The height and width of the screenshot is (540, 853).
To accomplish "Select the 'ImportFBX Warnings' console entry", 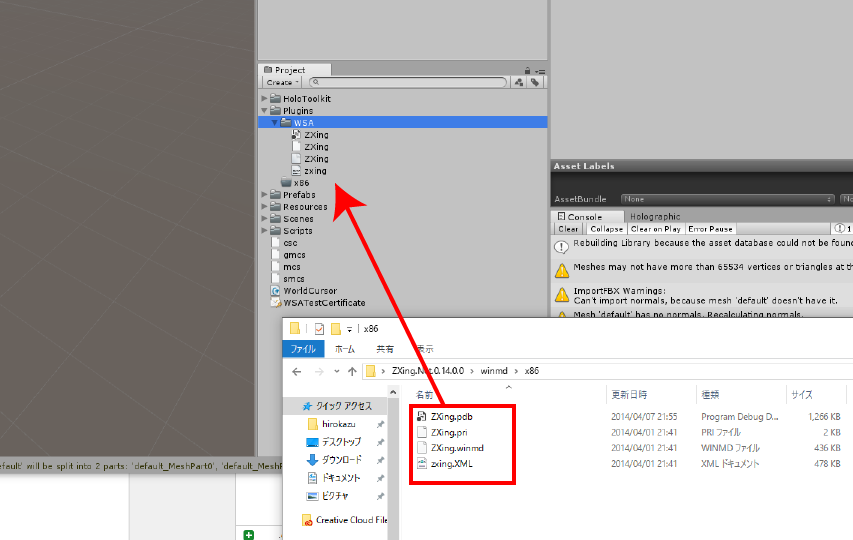I will 702,295.
